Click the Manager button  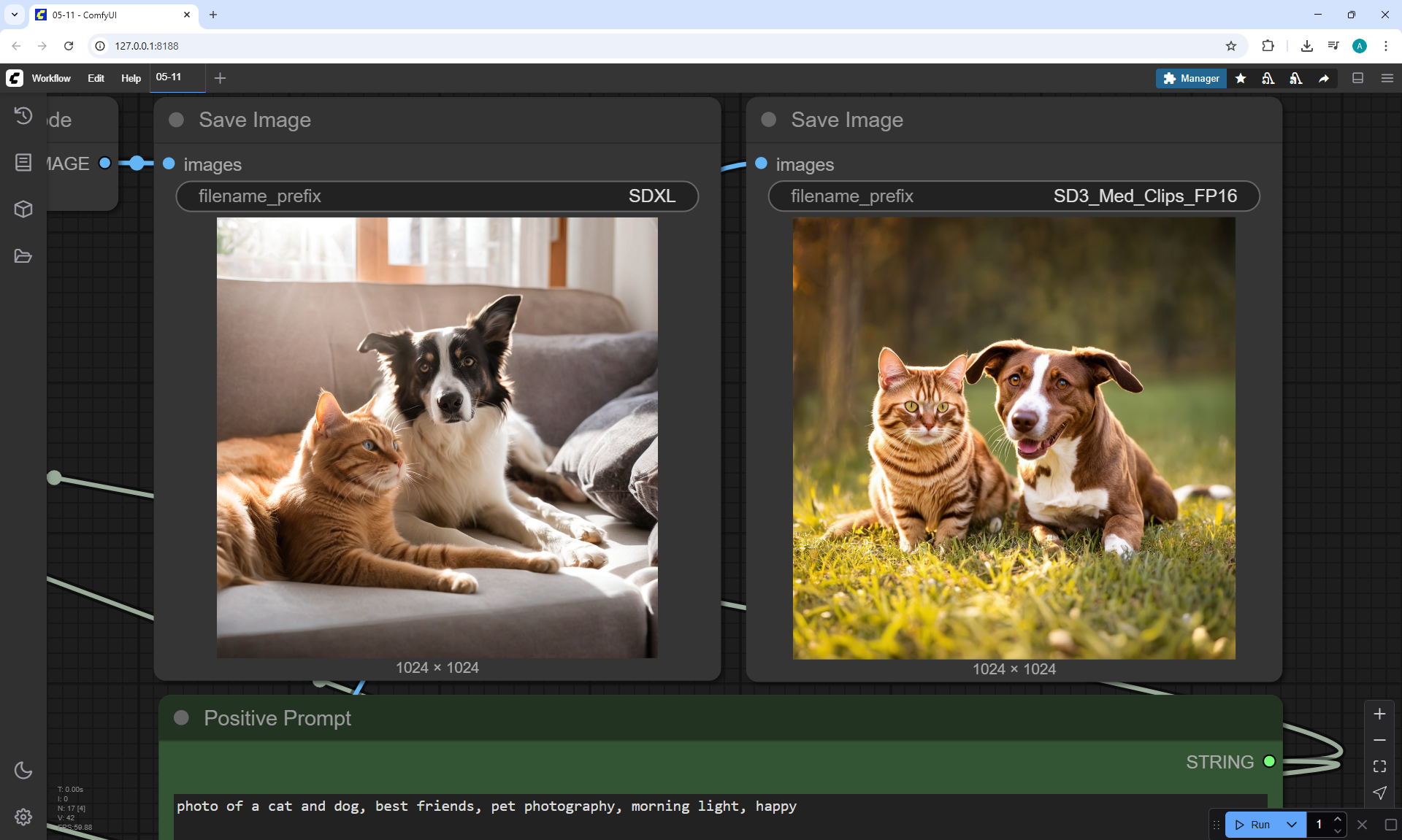tap(1191, 78)
